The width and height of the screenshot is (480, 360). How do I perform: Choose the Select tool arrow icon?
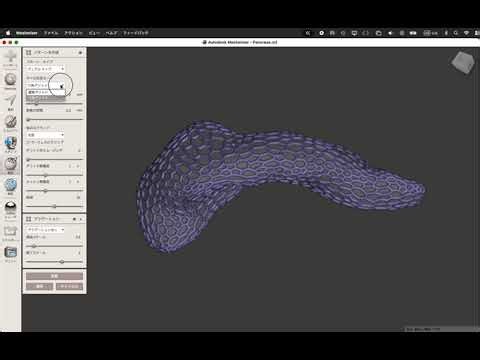(10, 101)
